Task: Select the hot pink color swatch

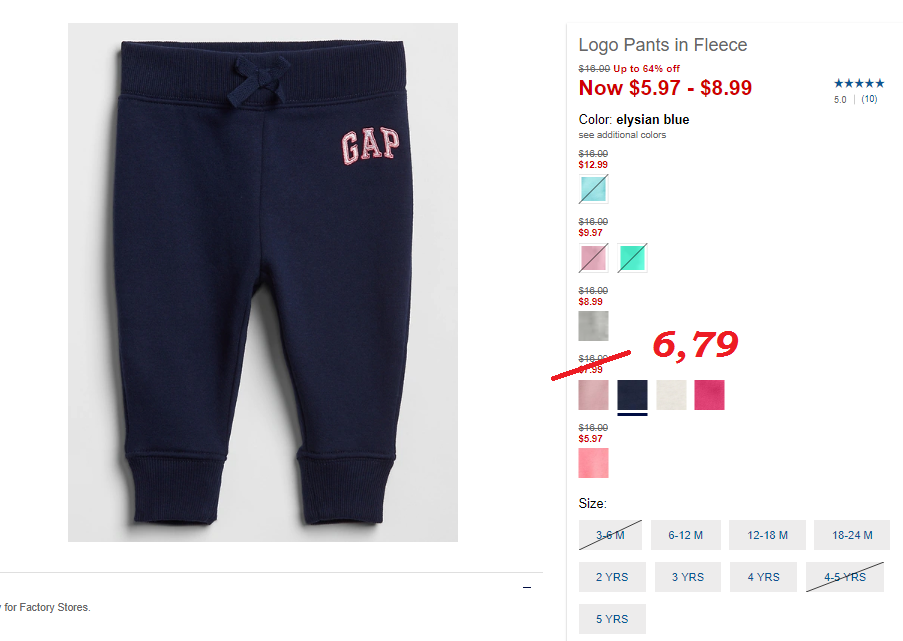Action: click(x=710, y=395)
